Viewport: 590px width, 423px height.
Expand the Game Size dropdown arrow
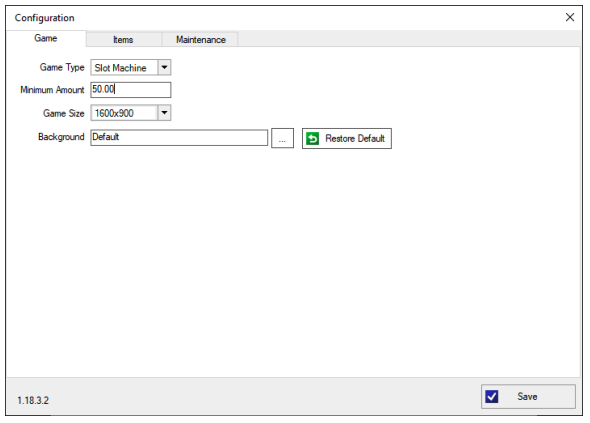164,113
